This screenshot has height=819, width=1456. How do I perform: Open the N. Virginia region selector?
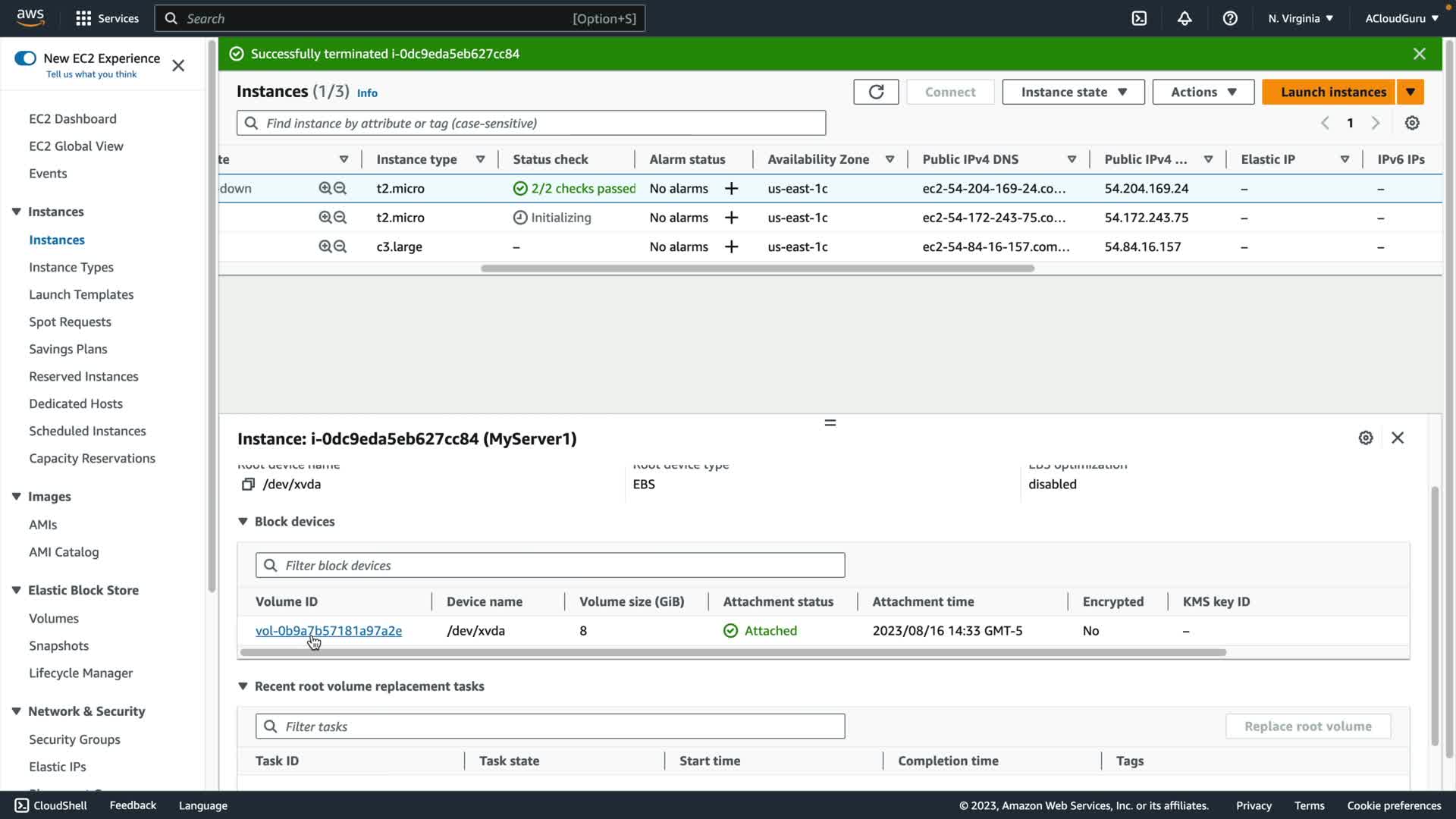(1300, 18)
